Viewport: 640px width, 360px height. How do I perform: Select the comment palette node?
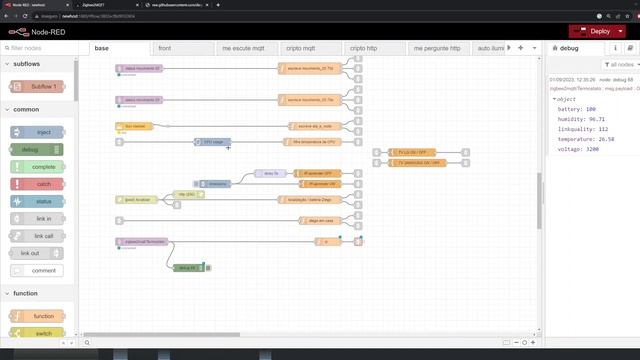click(x=37, y=271)
